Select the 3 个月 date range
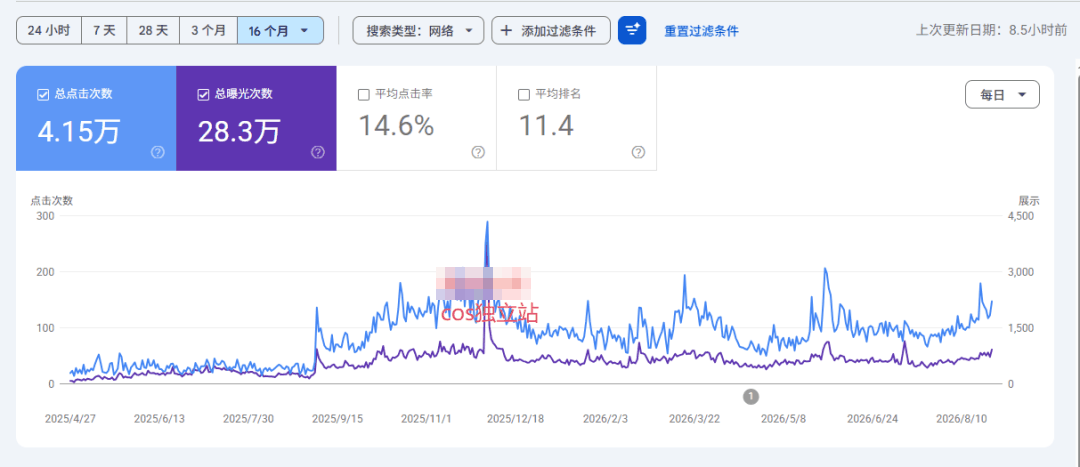The width and height of the screenshot is (1080, 467). click(x=208, y=31)
